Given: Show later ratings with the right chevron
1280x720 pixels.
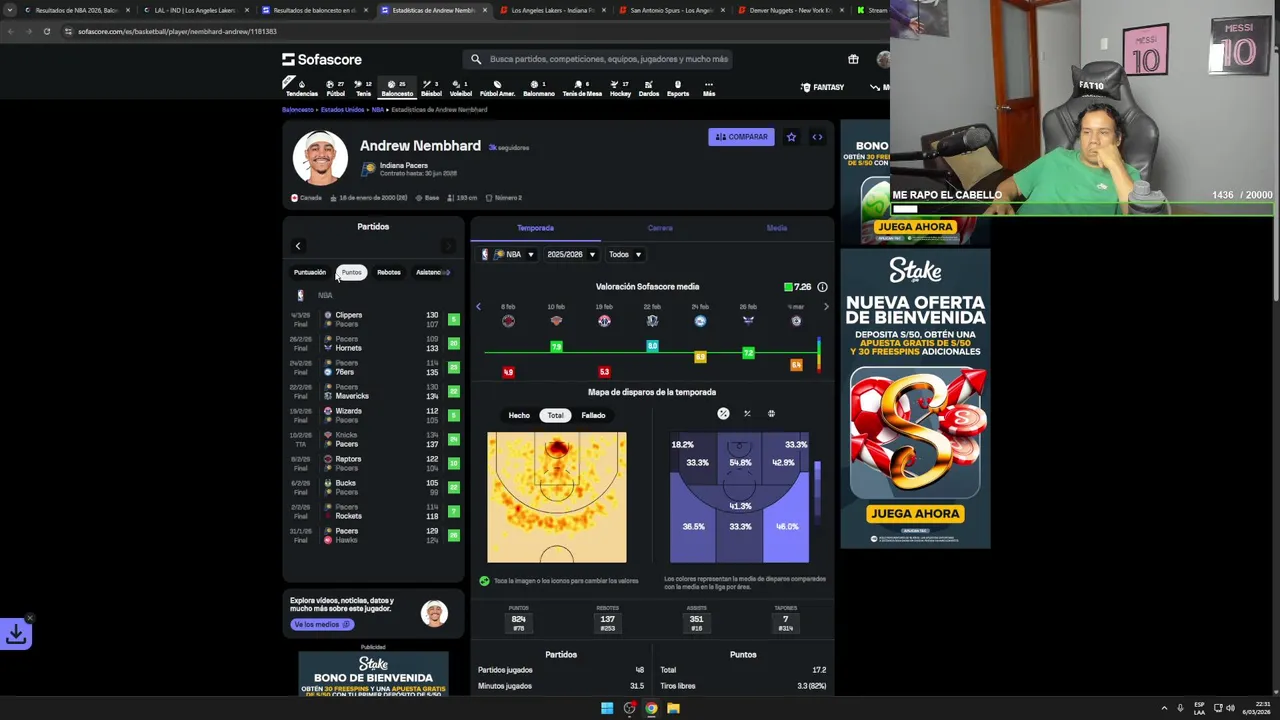Looking at the screenshot, I should click(825, 307).
